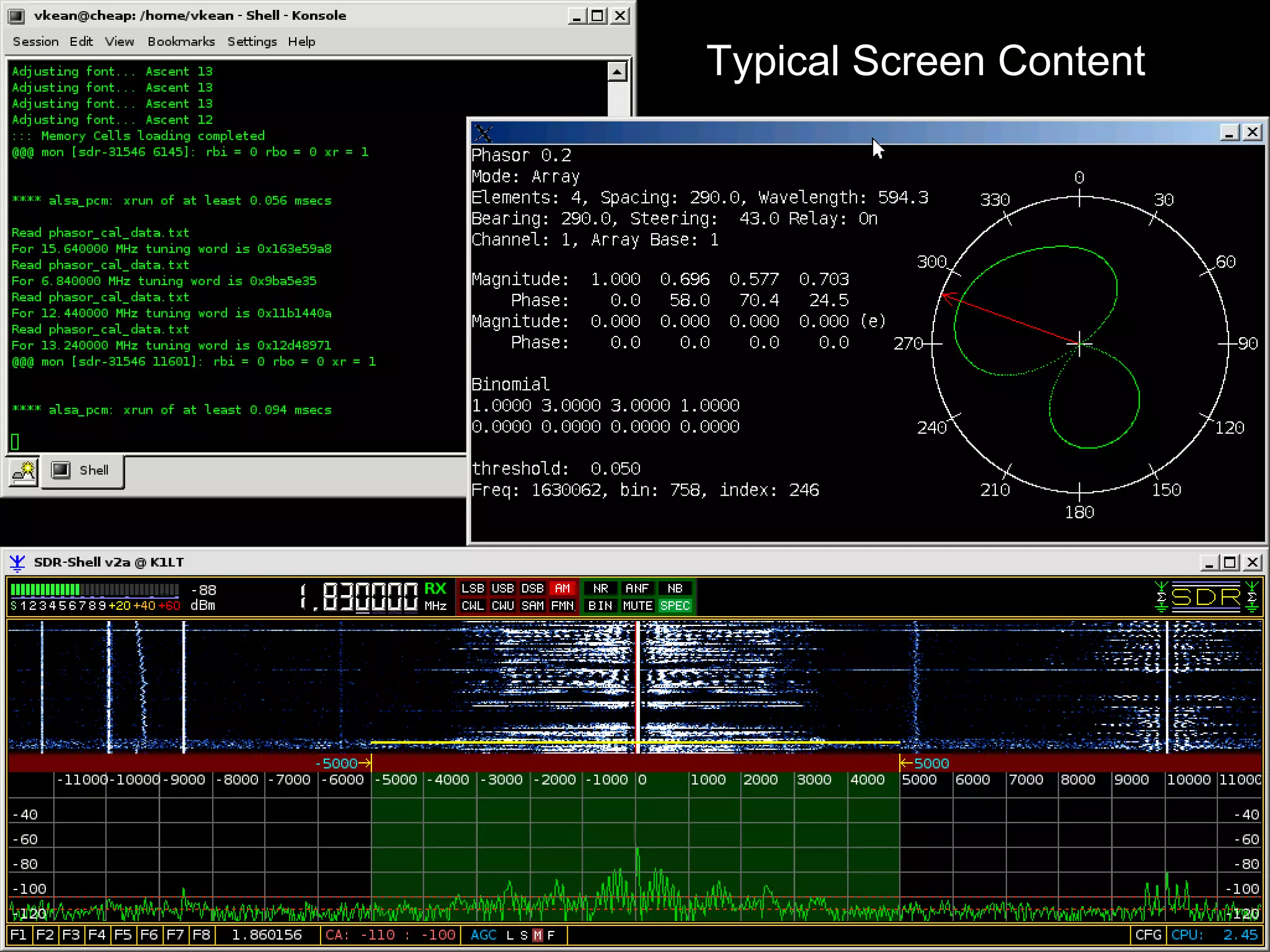Open the Bookmarks menu in Konsole
Screen dimensions: 1270x952
coord(181,42)
